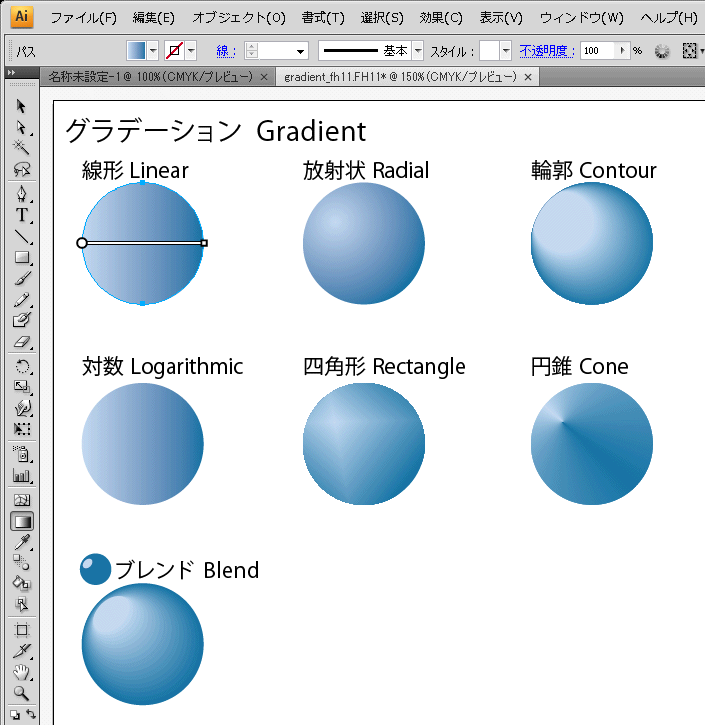Switch to 名称未設定-1 document tab

click(151, 77)
